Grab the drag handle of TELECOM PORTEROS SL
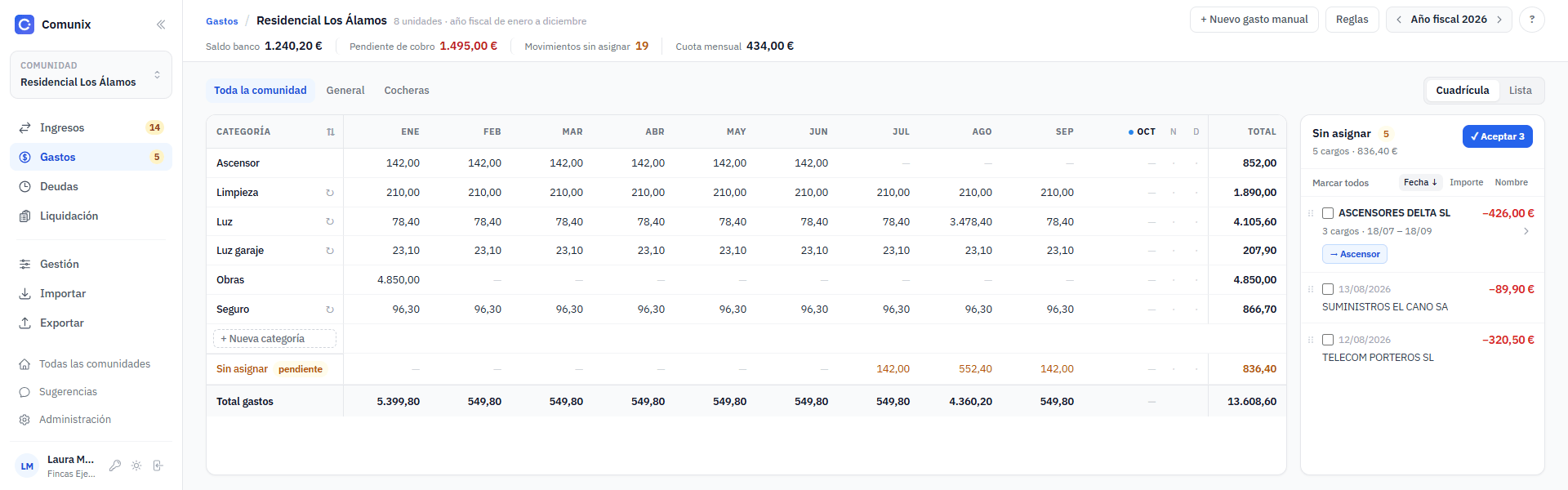The width and height of the screenshot is (1568, 490). 1311,340
